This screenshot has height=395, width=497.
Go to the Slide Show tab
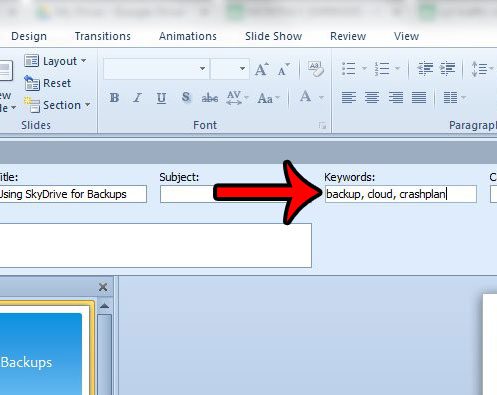click(273, 36)
